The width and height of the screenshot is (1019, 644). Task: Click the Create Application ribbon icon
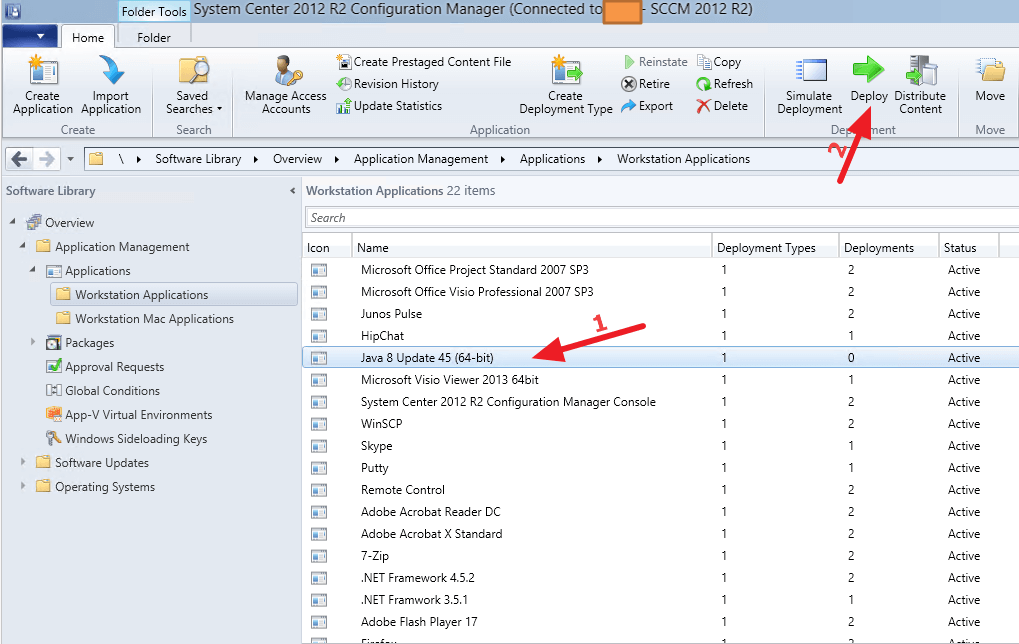[x=43, y=71]
